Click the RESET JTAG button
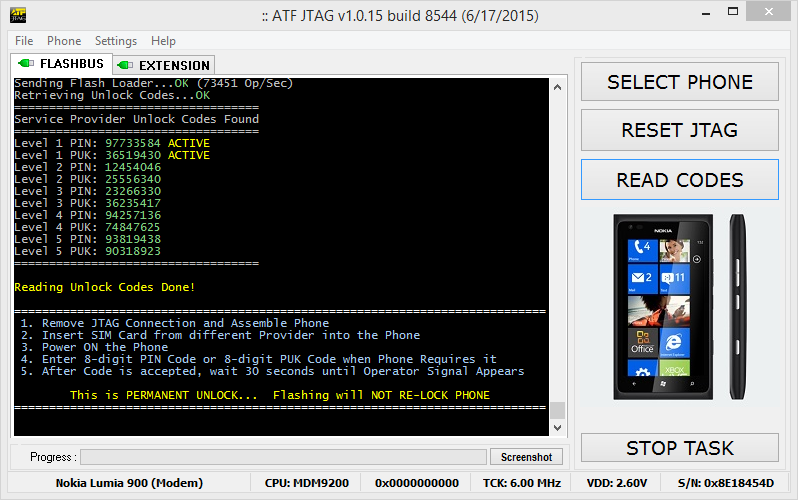This screenshot has width=798, height=500. tap(680, 130)
